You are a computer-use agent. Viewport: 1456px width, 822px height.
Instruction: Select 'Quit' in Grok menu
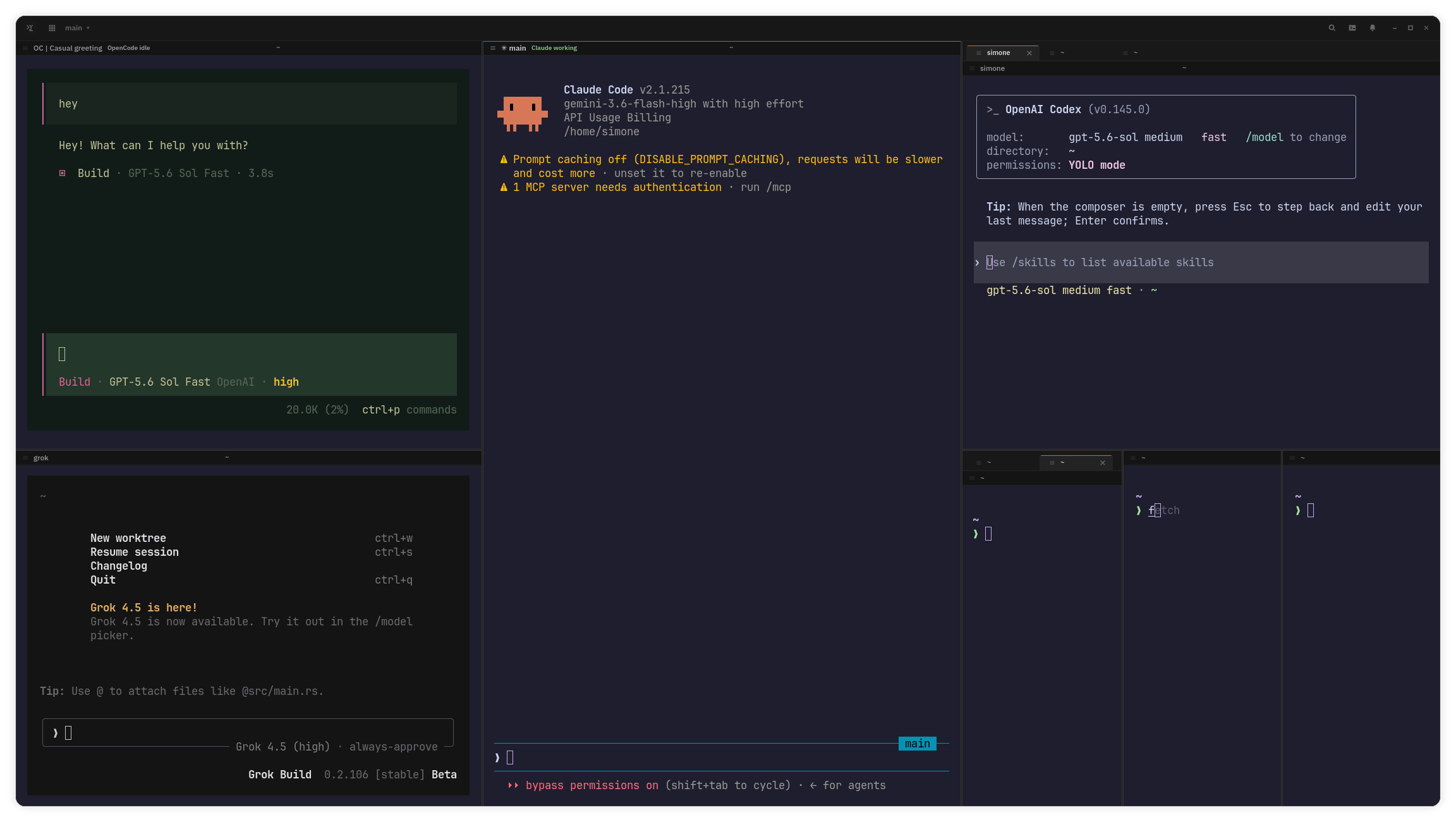(x=103, y=580)
